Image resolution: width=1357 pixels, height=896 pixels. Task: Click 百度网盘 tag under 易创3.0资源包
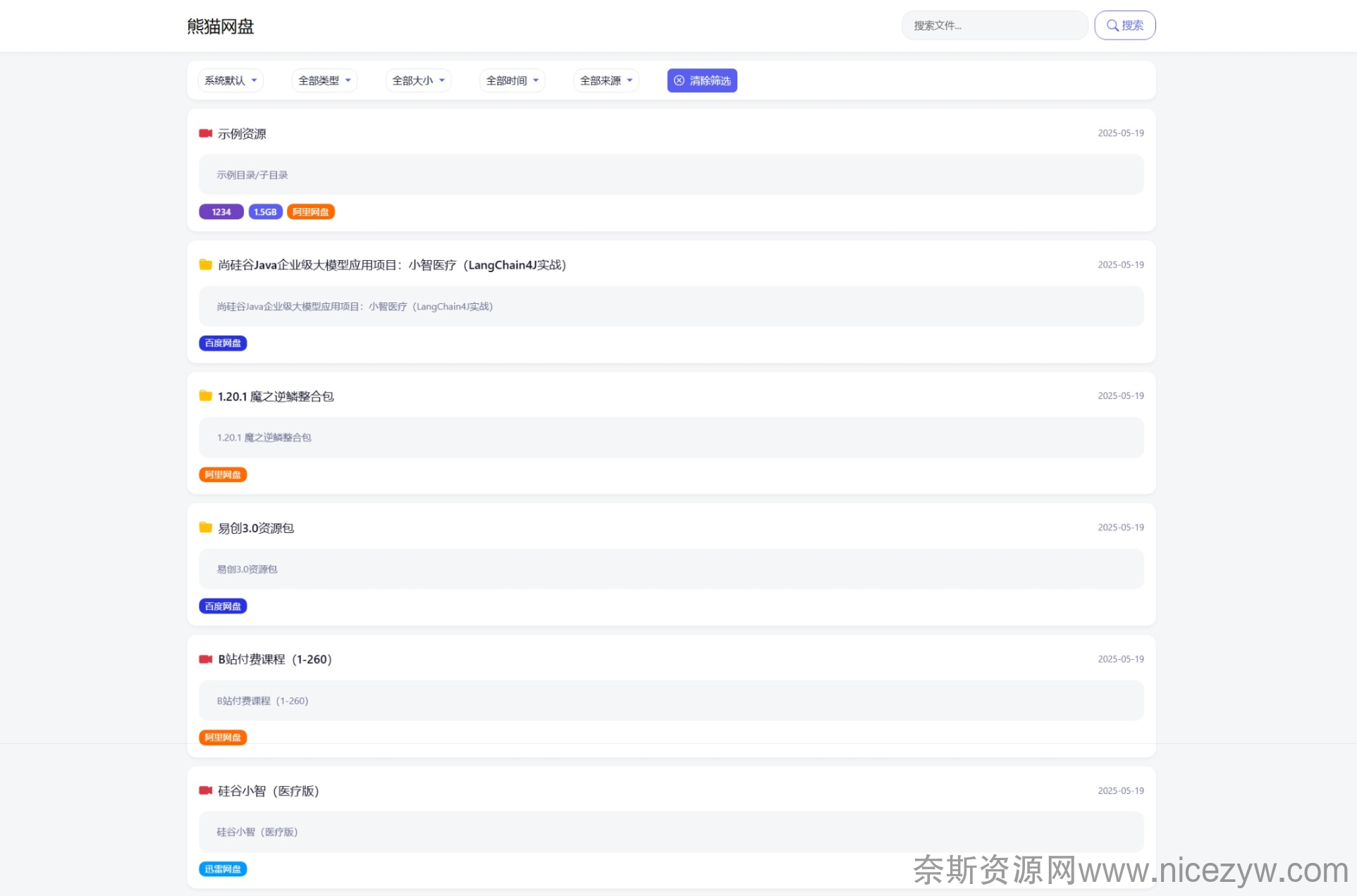(223, 606)
